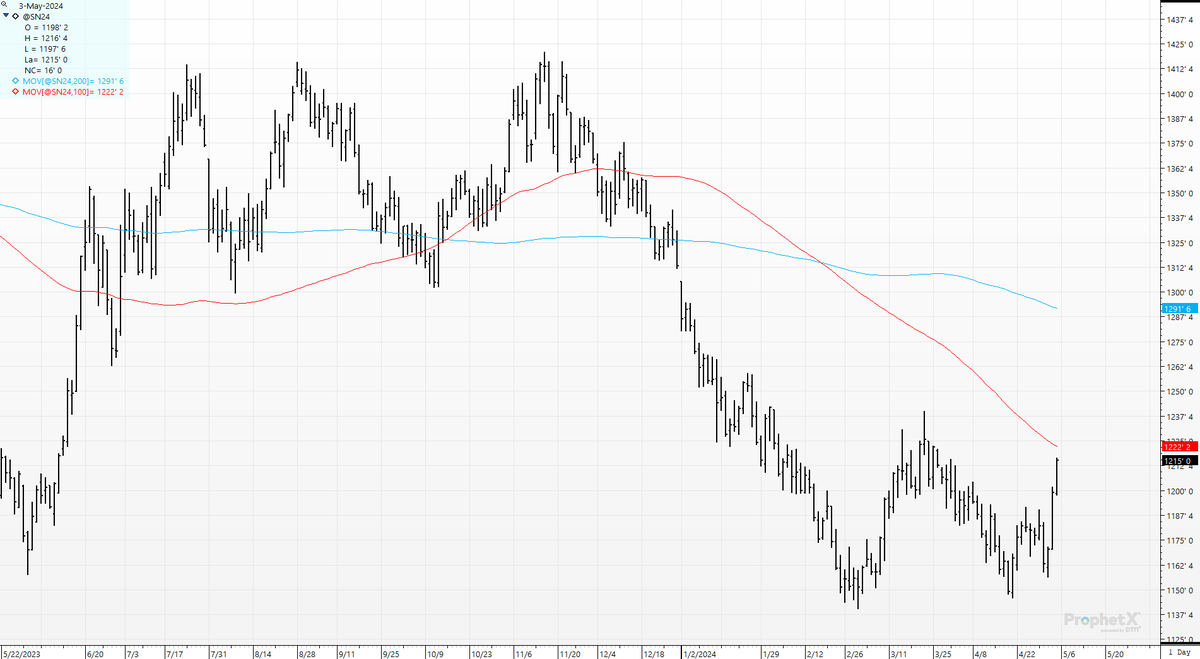
Task: Click the 11/20 date axis label
Action: click(x=569, y=653)
